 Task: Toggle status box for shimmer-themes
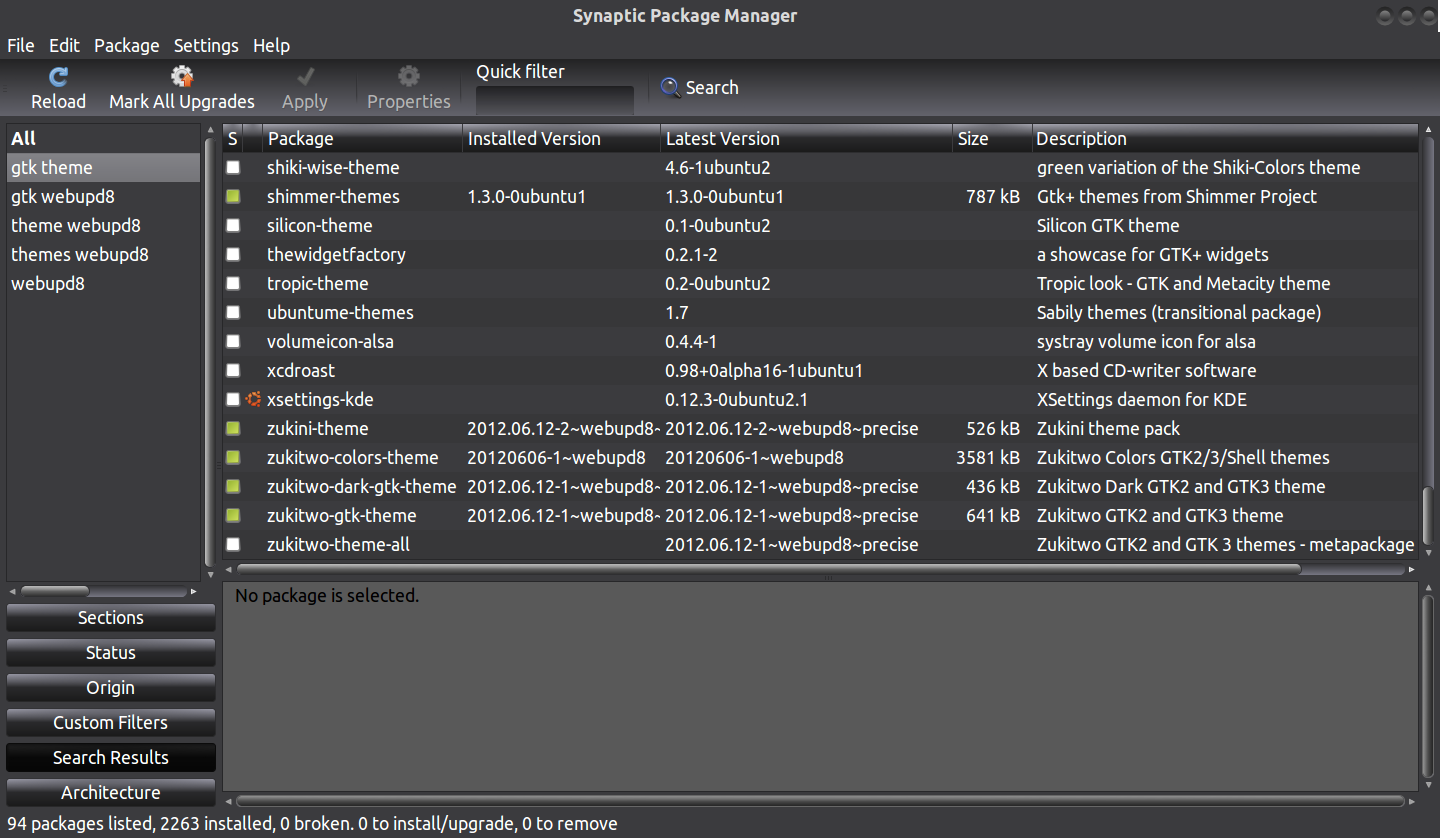pos(233,196)
